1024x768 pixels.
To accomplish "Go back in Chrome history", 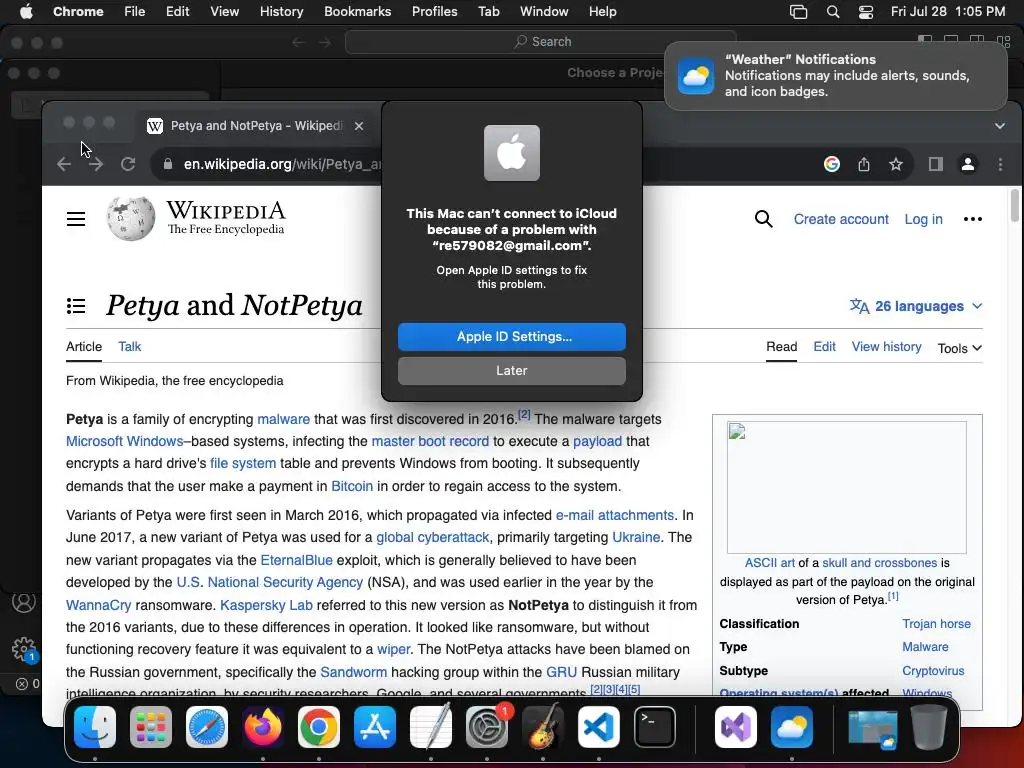I will [x=63, y=164].
